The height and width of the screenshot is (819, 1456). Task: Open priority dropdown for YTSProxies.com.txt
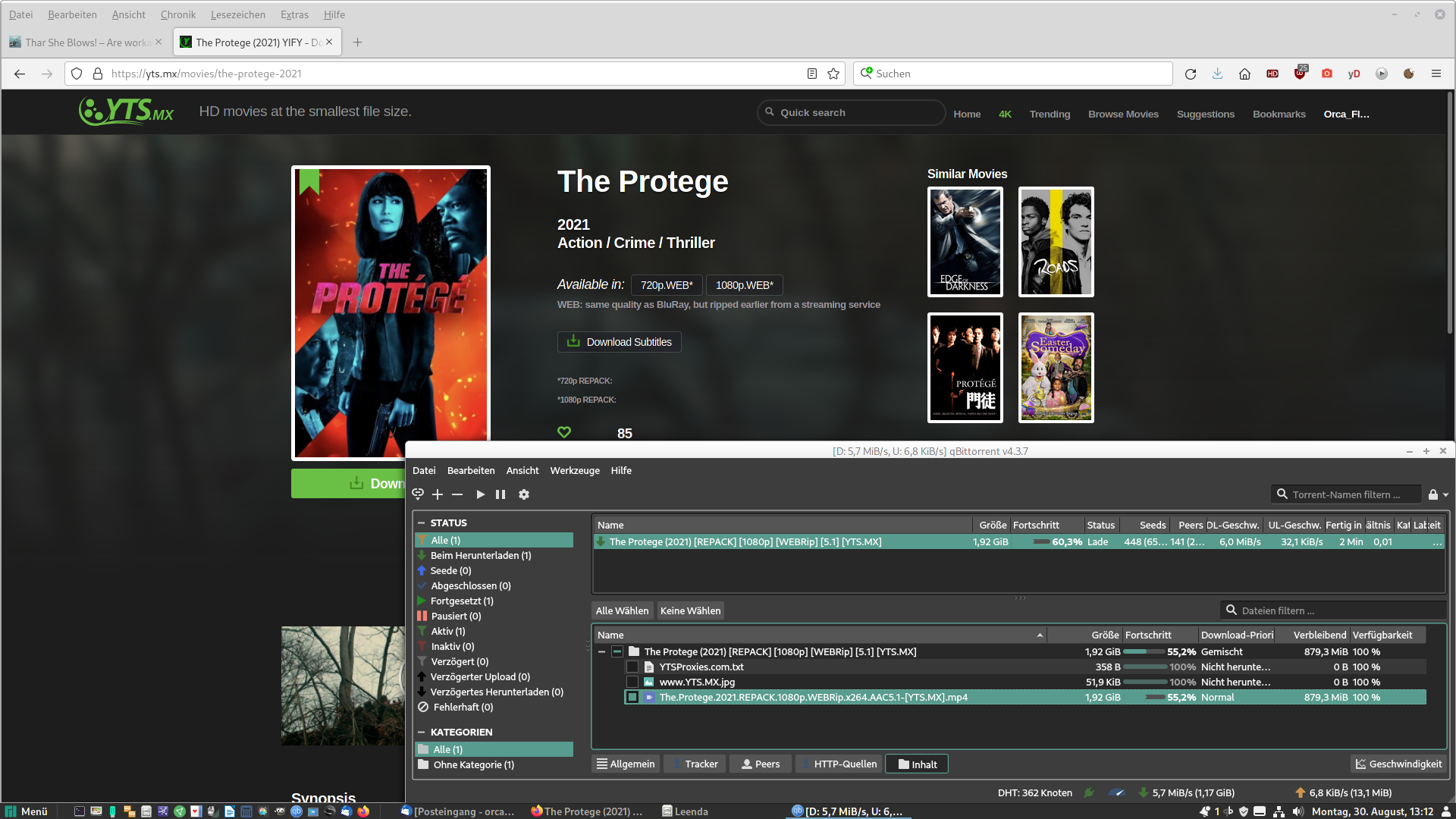[1236, 667]
